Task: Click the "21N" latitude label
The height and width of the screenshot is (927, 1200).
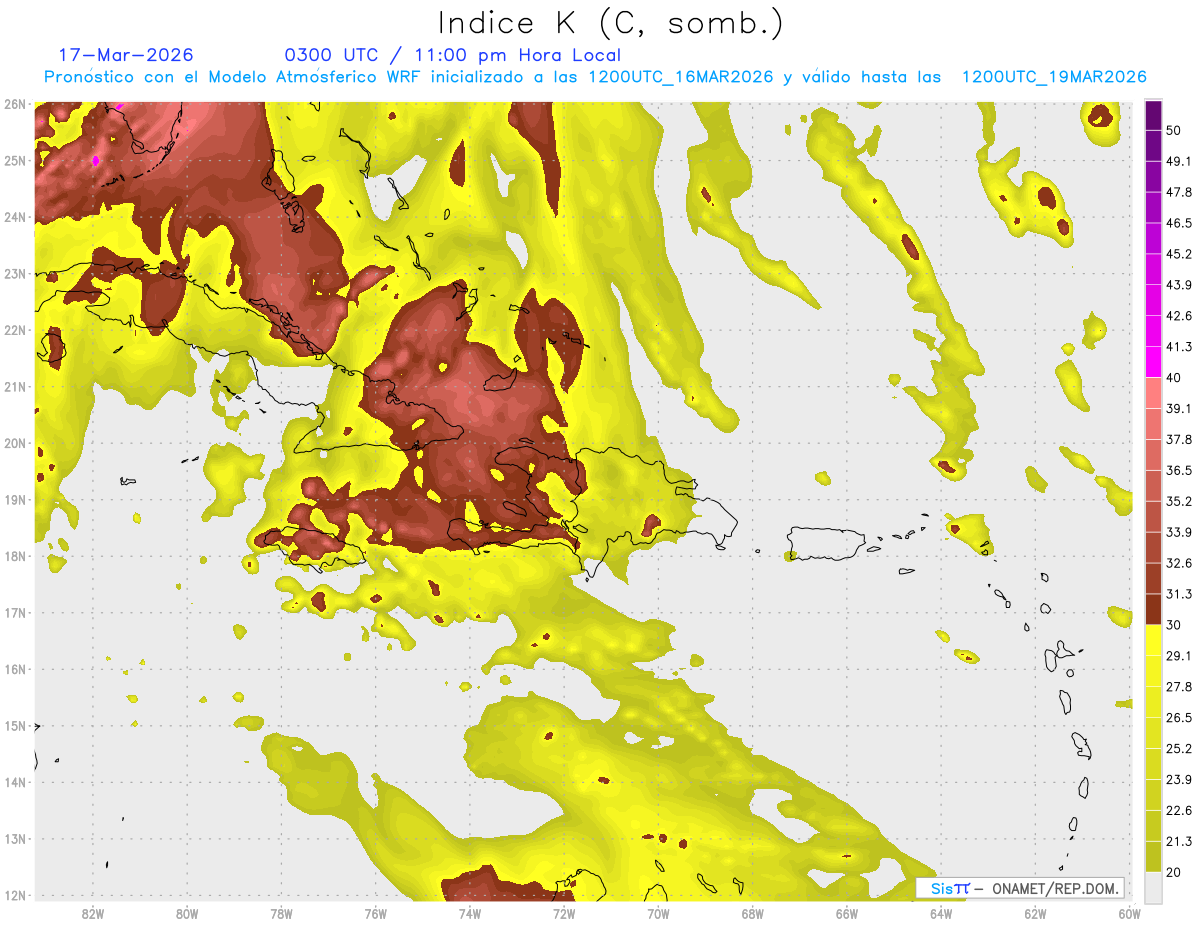Action: tap(15, 386)
